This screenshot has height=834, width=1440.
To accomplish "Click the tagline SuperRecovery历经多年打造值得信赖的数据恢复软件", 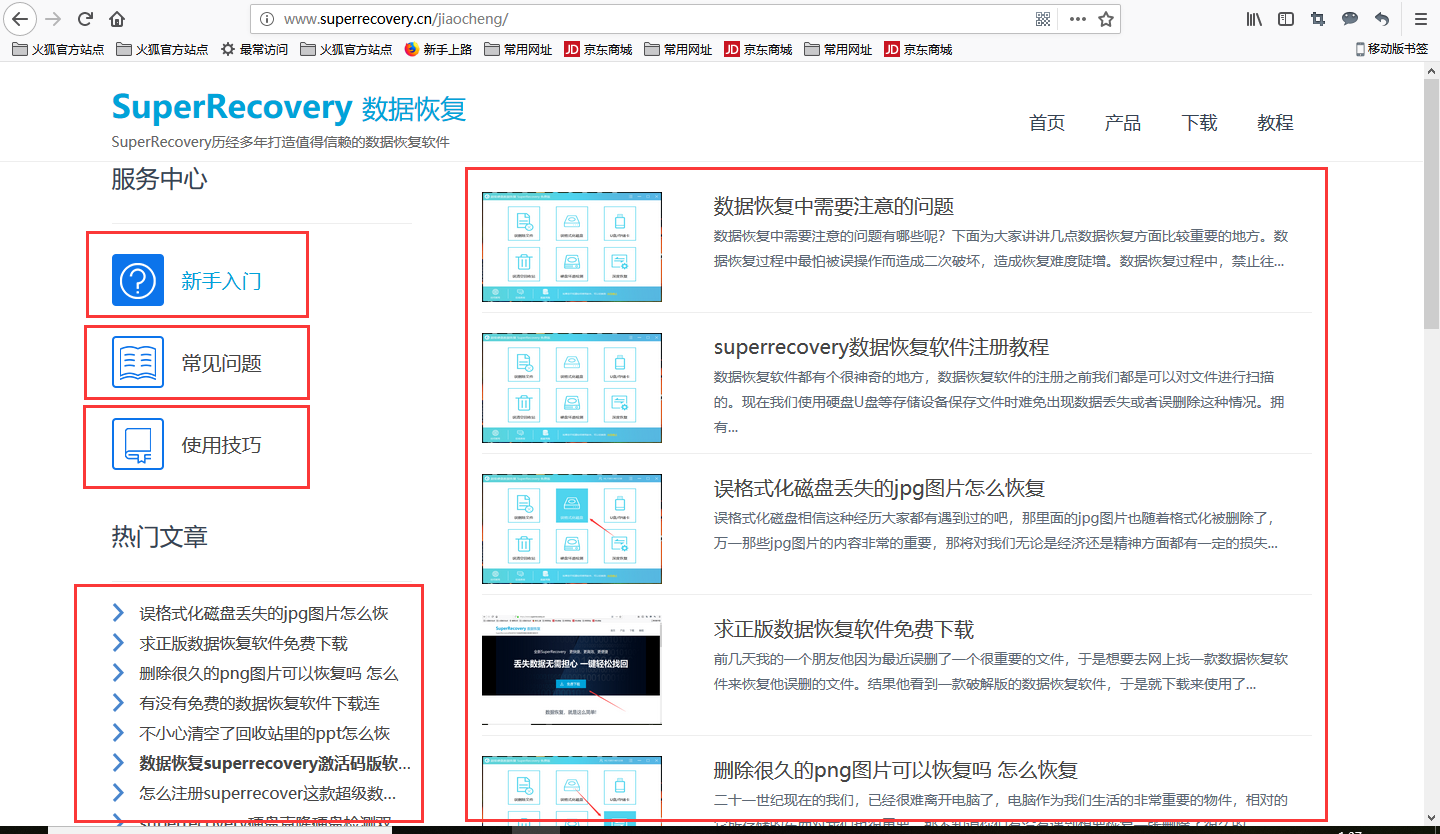I will click(x=281, y=142).
